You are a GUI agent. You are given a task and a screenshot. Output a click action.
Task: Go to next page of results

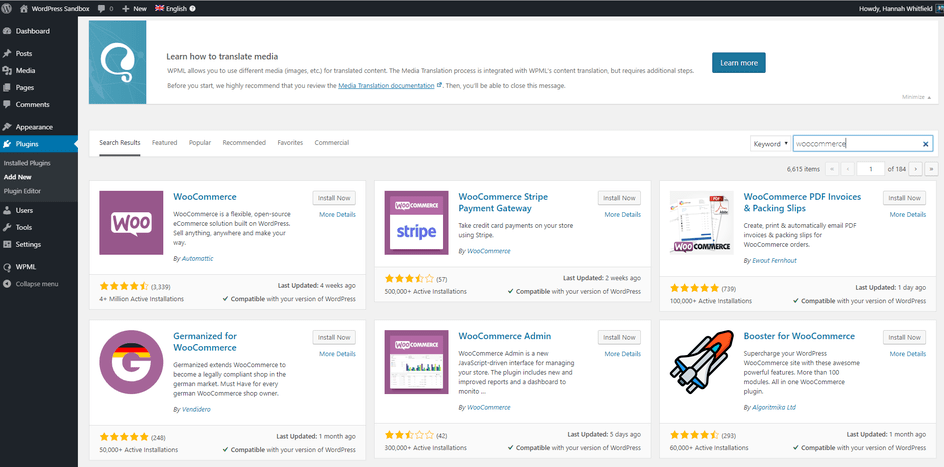tap(919, 169)
